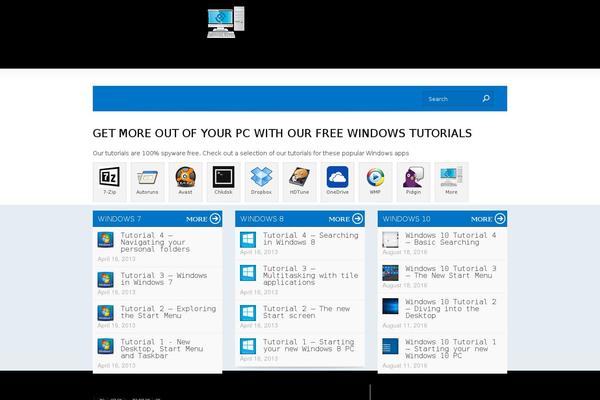Open Tutorial 4 – Navigating your personal folders
Image resolution: width=600 pixels, height=400 pixels.
pos(155,242)
